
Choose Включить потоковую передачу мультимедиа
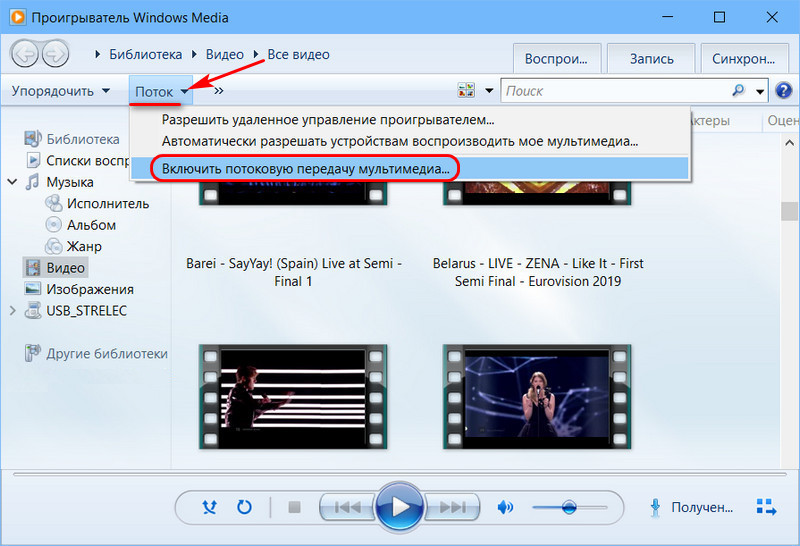(409, 168)
